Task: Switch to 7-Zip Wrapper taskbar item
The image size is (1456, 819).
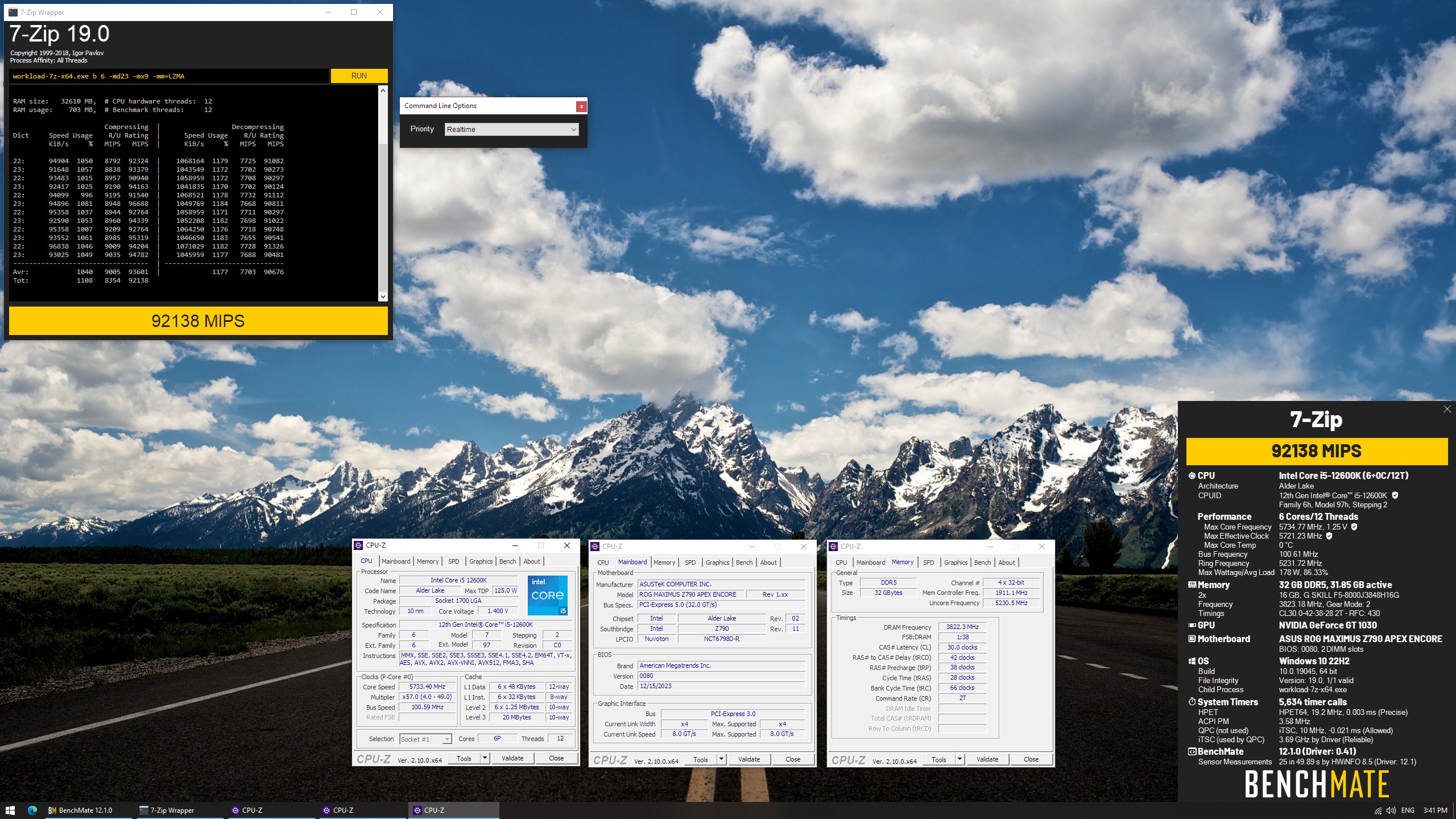Action: point(179,810)
